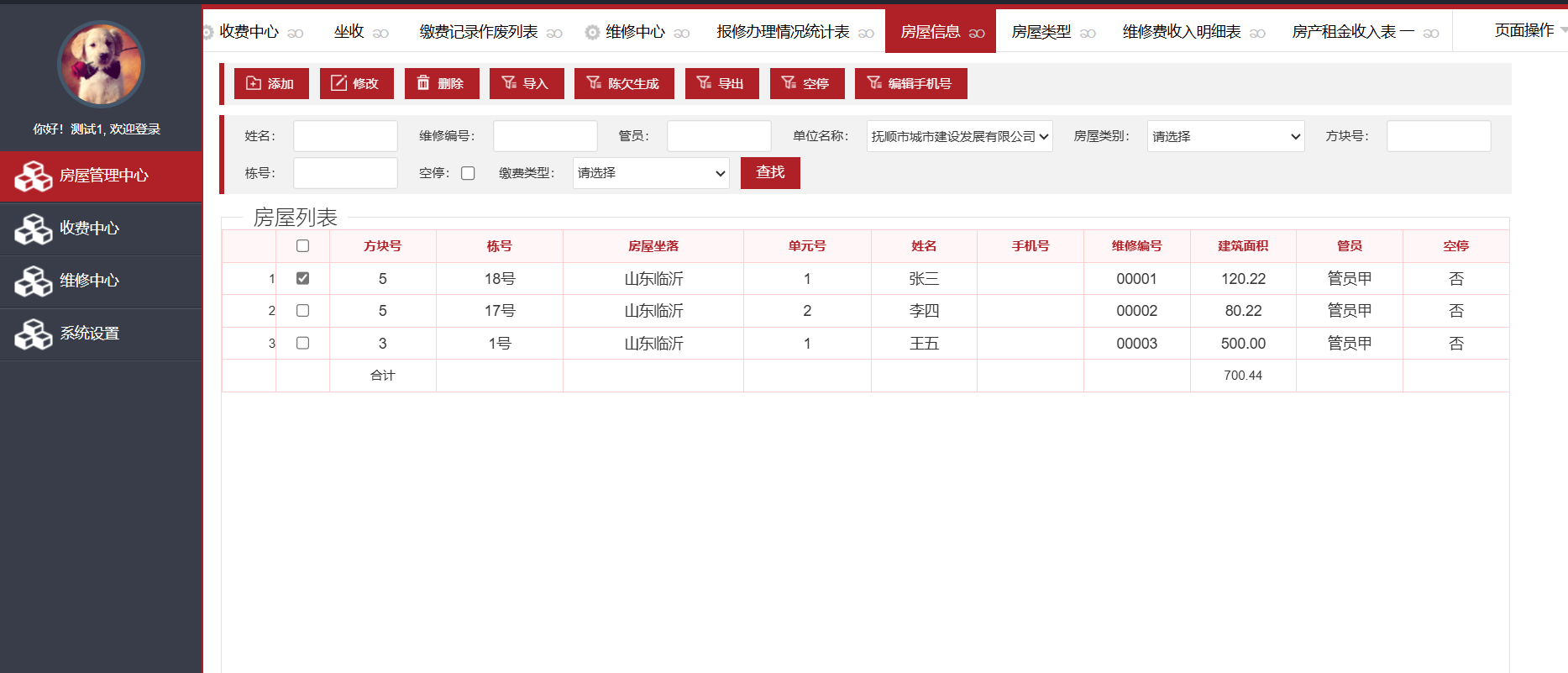Click the 查找 search button
The height and width of the screenshot is (673, 1568).
point(769,172)
